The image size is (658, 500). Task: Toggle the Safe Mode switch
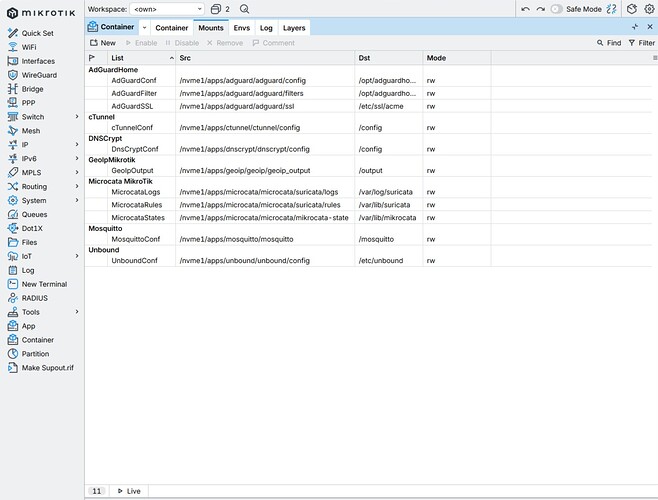(556, 9)
